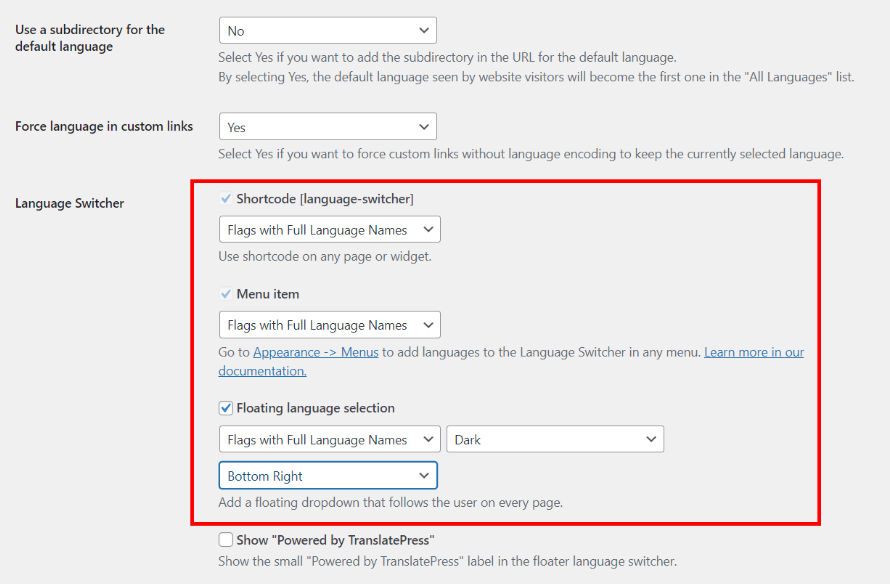The image size is (890, 584).
Task: Uncheck Floating language selection checkbox
Action: pos(226,408)
